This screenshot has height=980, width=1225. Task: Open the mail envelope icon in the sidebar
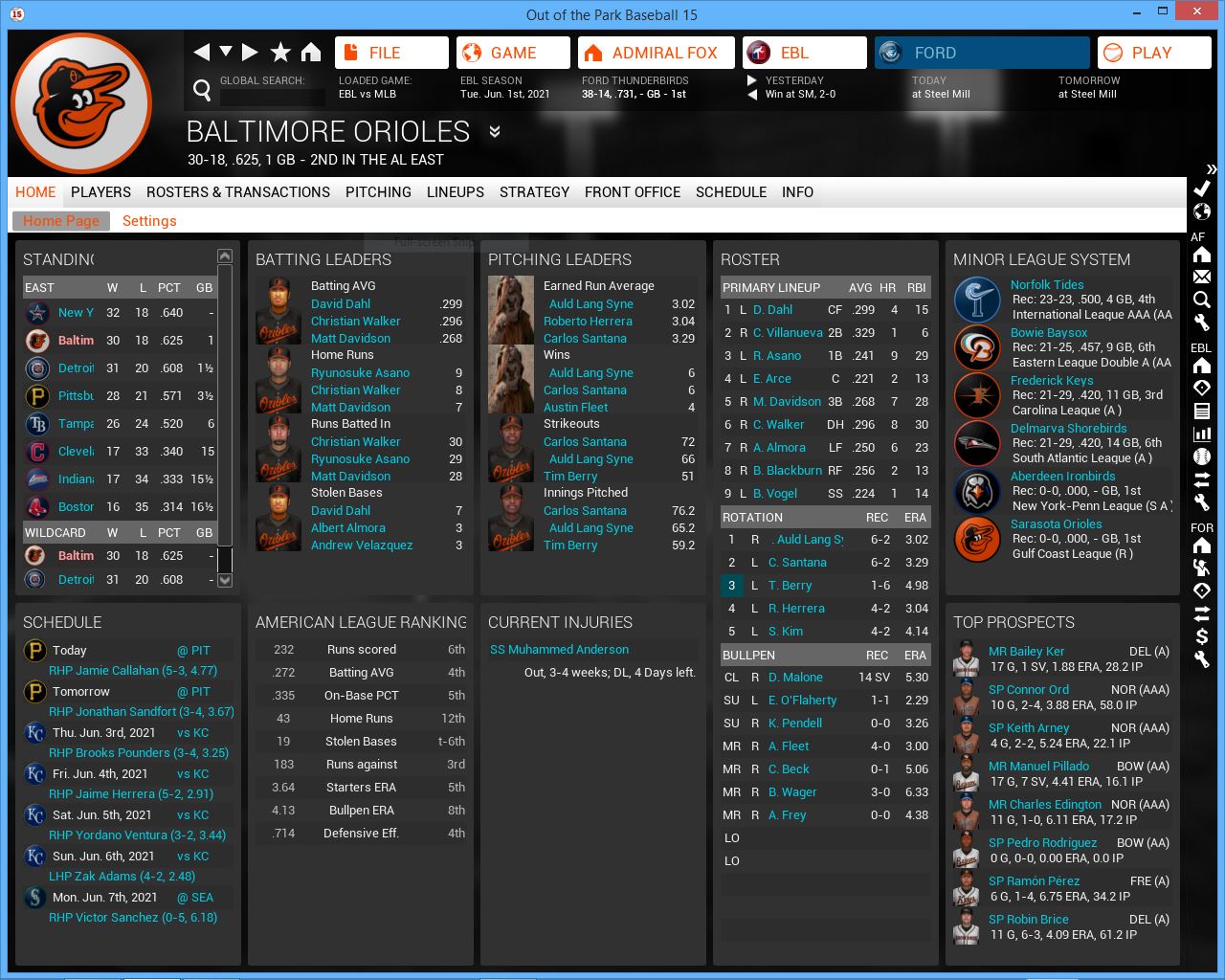(x=1202, y=277)
